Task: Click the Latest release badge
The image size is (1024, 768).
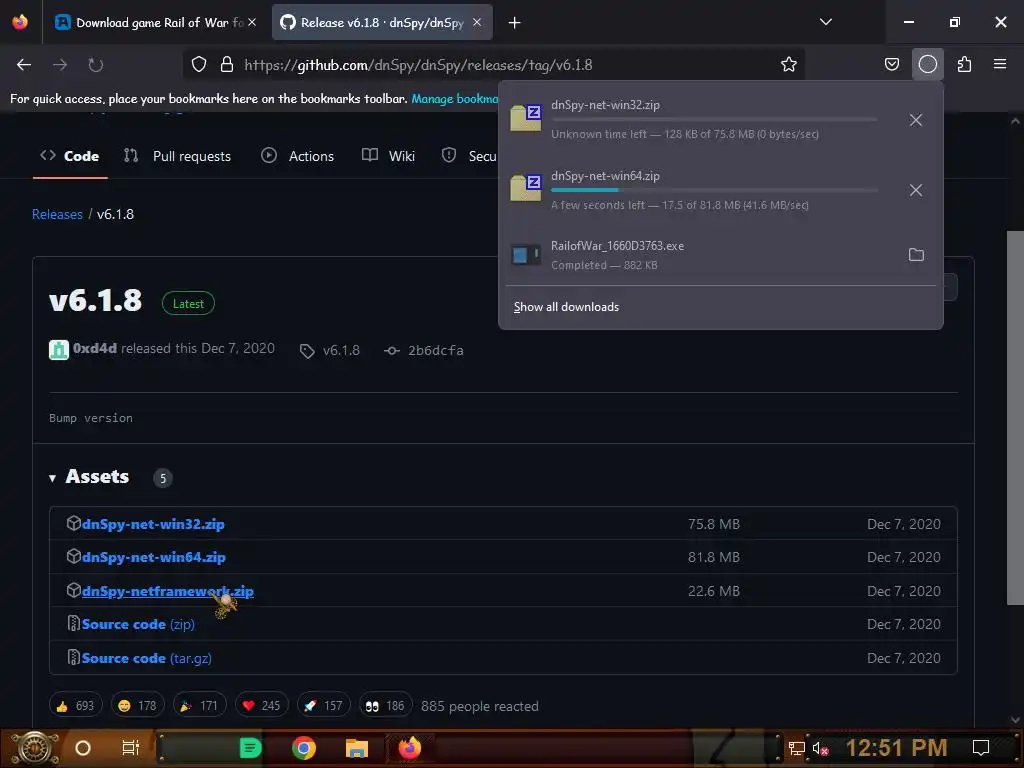Action: (x=188, y=304)
